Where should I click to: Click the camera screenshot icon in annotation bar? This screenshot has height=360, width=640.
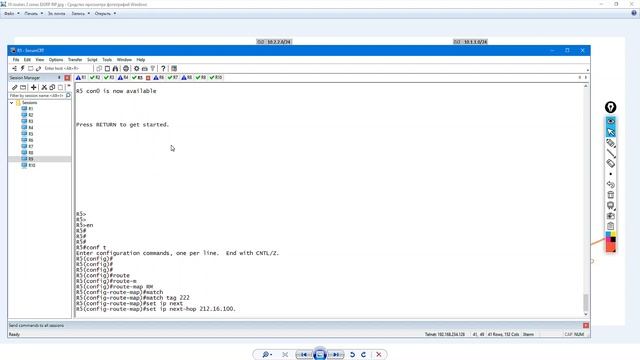(611, 216)
